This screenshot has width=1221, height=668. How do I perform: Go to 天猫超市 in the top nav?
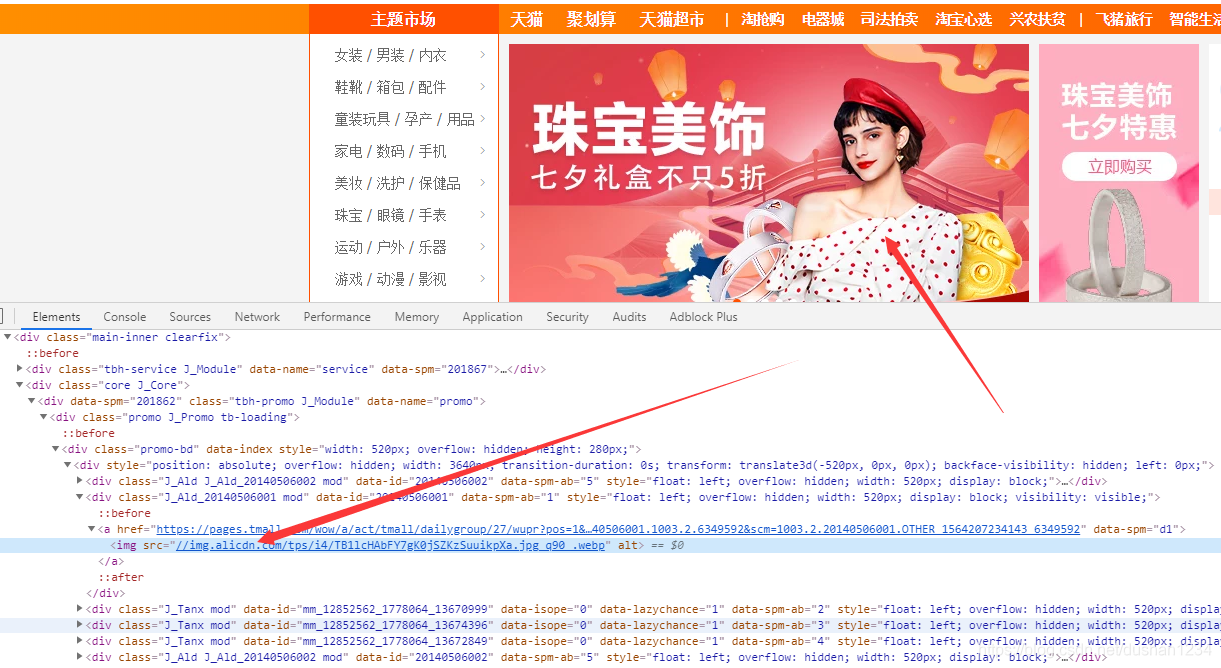click(x=672, y=19)
